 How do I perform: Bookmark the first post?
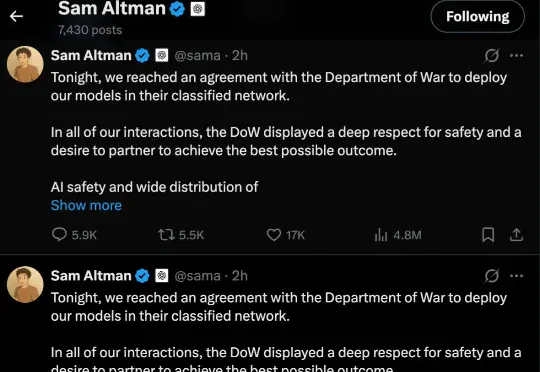click(x=488, y=235)
